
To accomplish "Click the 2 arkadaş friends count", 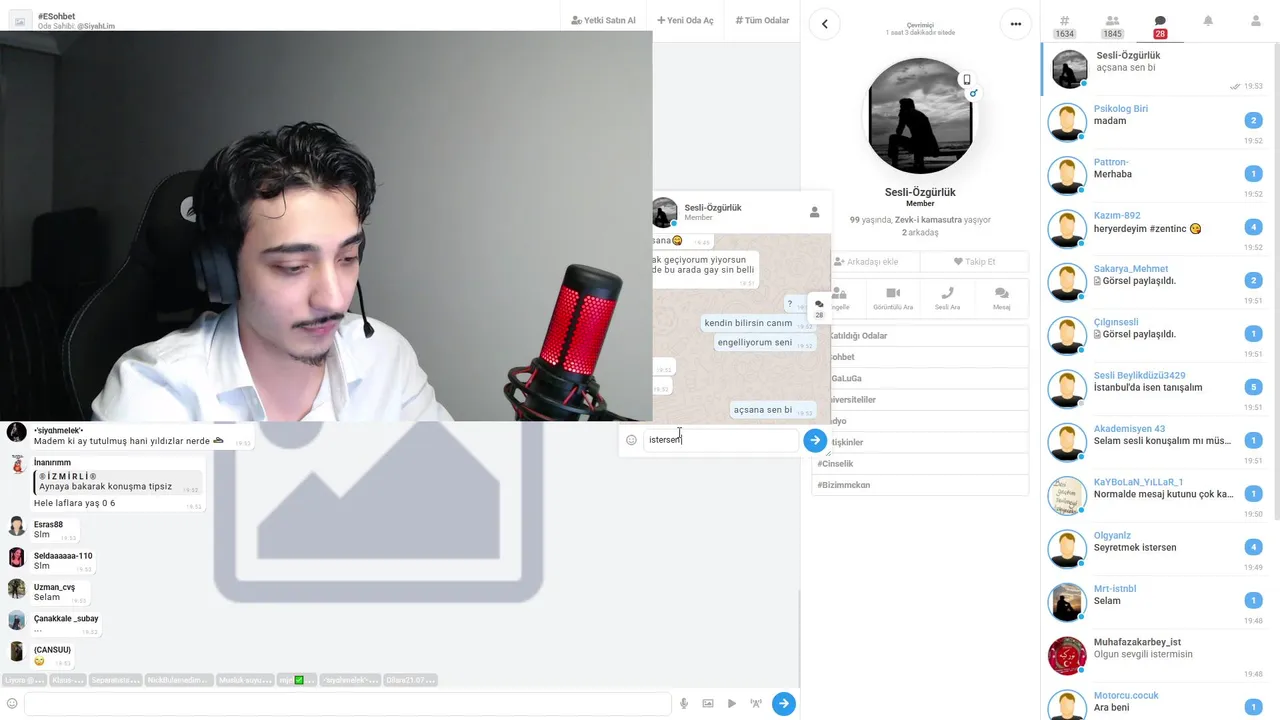I will tap(920, 232).
